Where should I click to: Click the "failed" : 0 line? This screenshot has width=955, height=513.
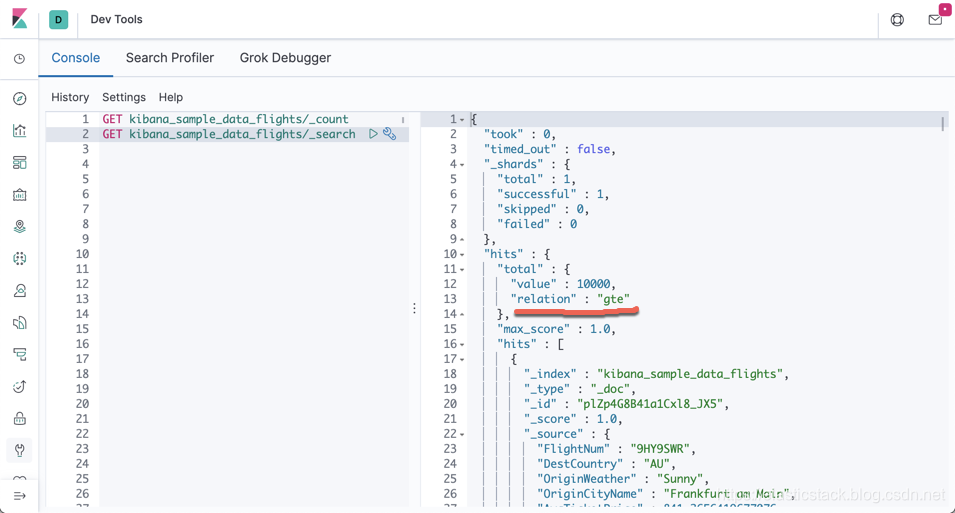(x=537, y=224)
